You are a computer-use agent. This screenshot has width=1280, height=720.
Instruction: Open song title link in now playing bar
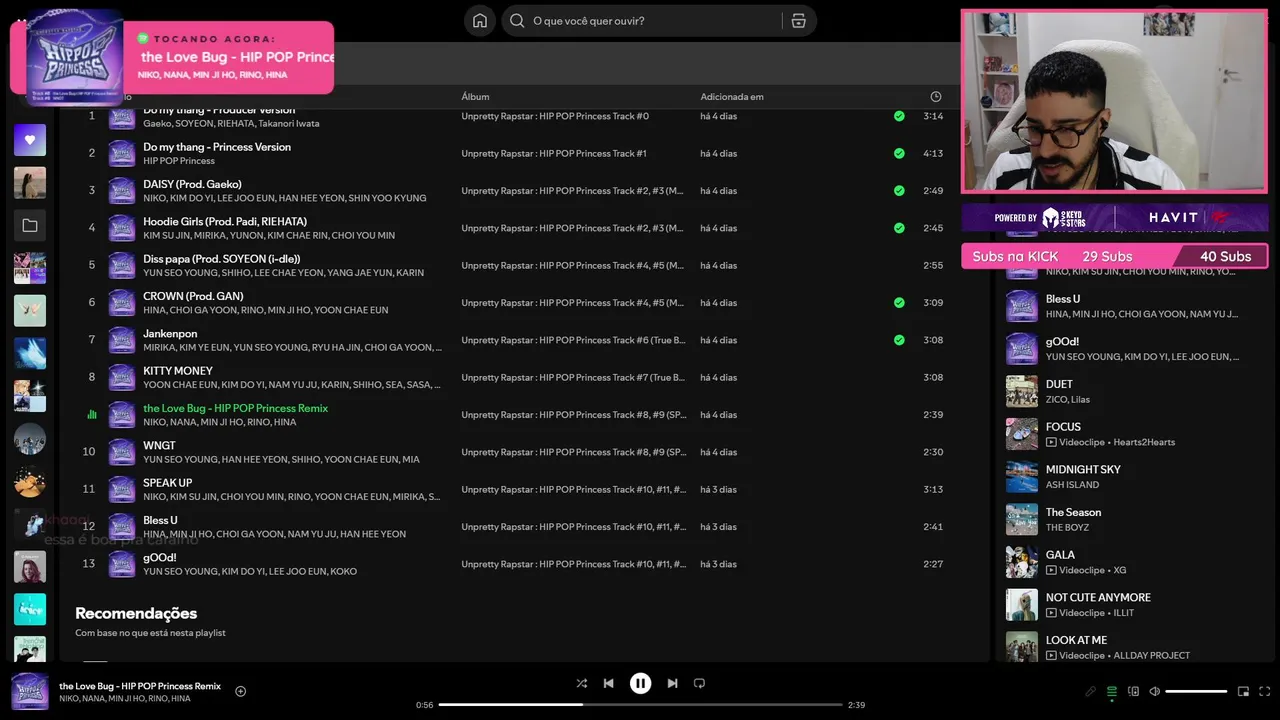tap(140, 686)
